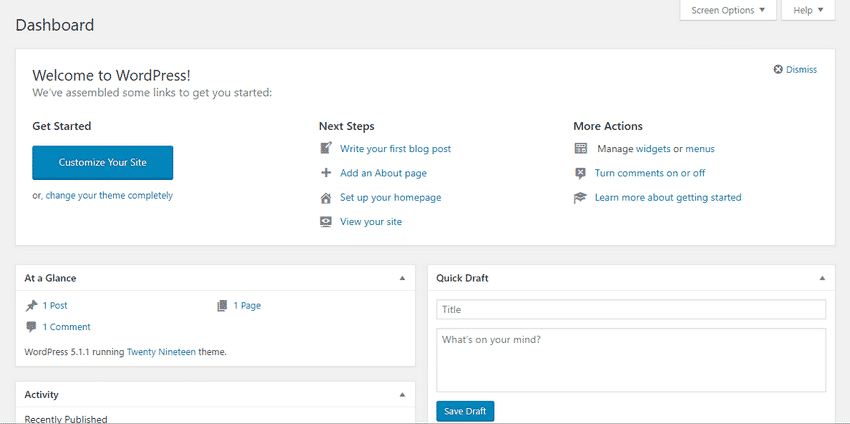Screen dimensions: 850x424
Task: Click the comment-off icon beside Turn comments on or off
Action: [x=581, y=173]
